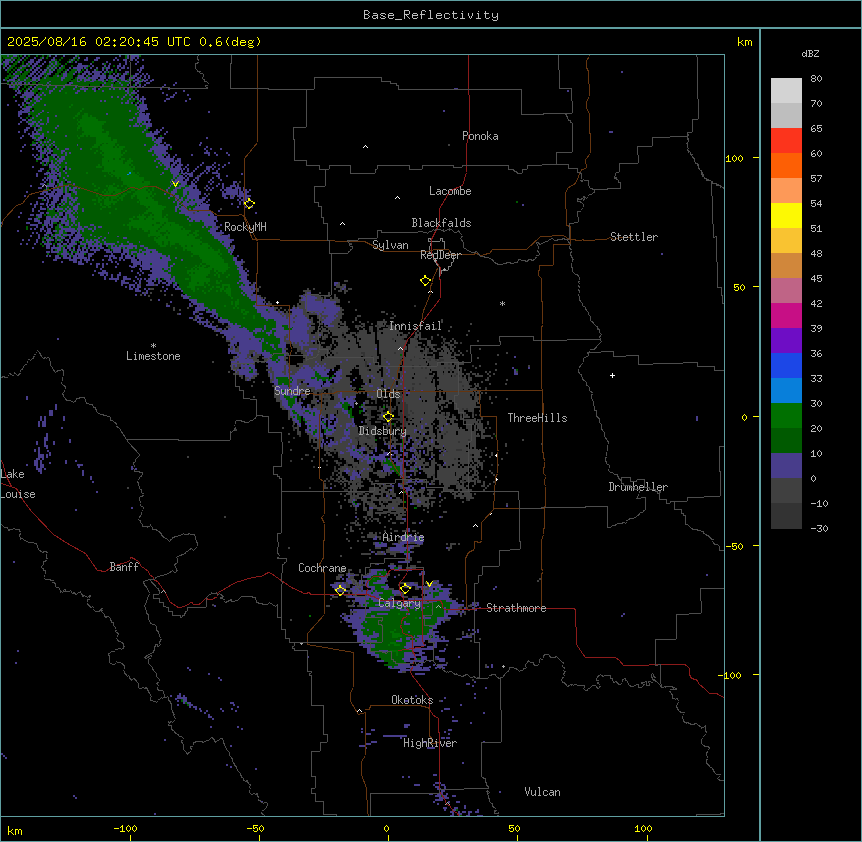Click the 50 tick on the right vertical axis
Screen dimensions: 862x842
[x=739, y=287]
